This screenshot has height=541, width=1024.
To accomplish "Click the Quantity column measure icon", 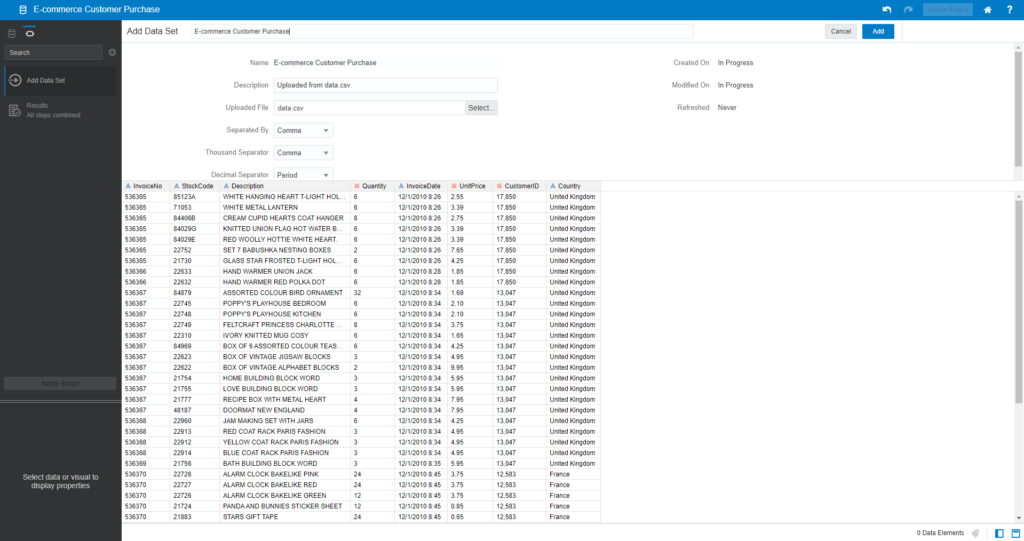I will click(357, 186).
